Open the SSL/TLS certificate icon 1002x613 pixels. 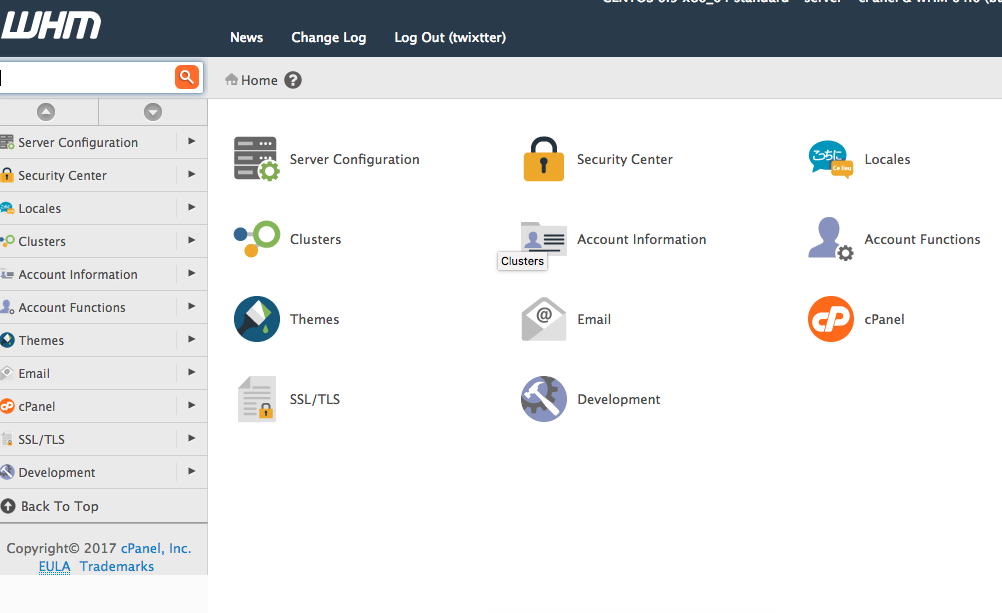point(256,399)
